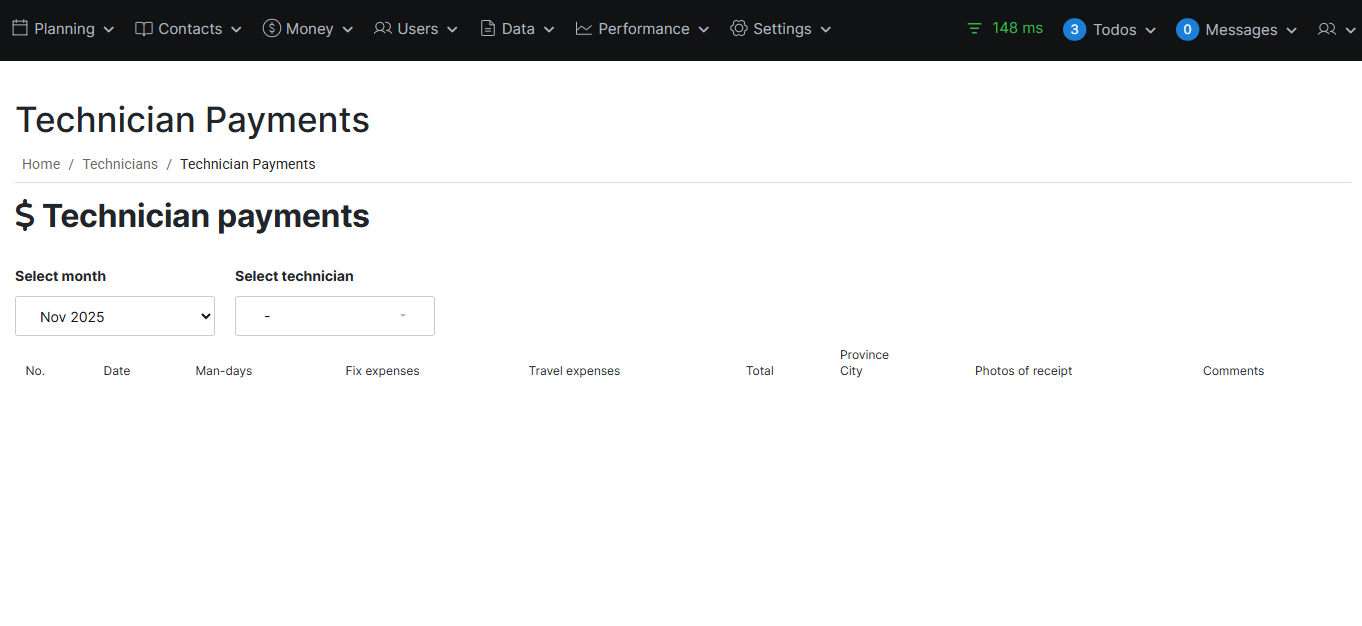Click the book icon beside Contacts

[x=144, y=29]
